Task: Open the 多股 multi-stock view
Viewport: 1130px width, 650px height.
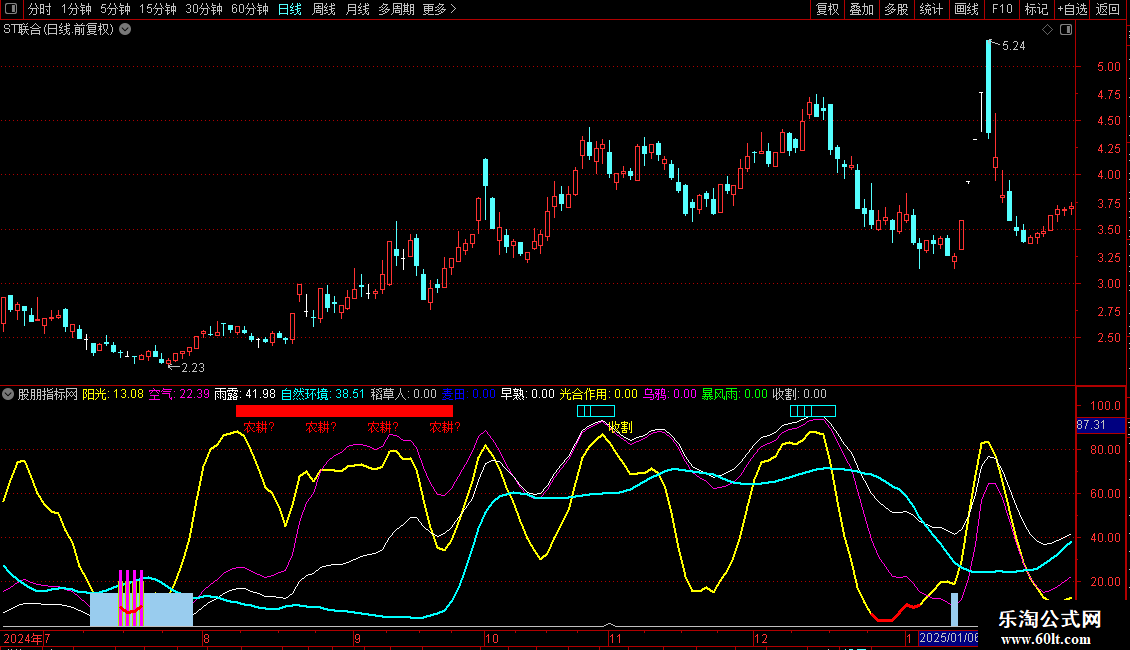Action: [x=896, y=9]
